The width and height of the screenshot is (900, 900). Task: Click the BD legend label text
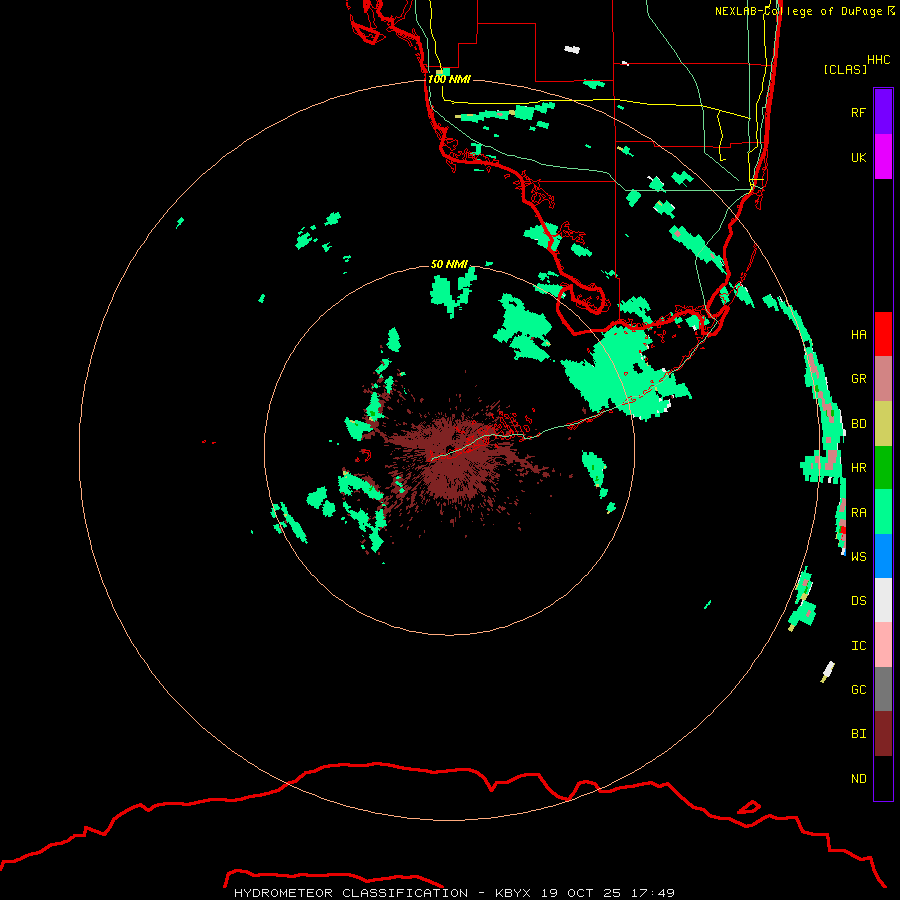coord(858,424)
